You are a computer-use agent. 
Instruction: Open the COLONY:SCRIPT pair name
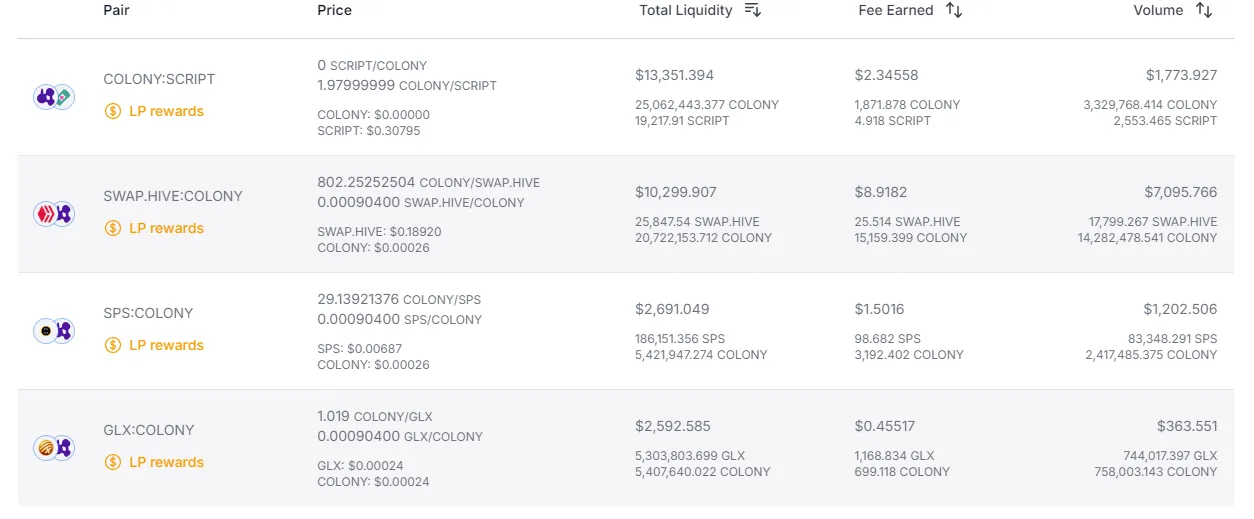coord(159,79)
